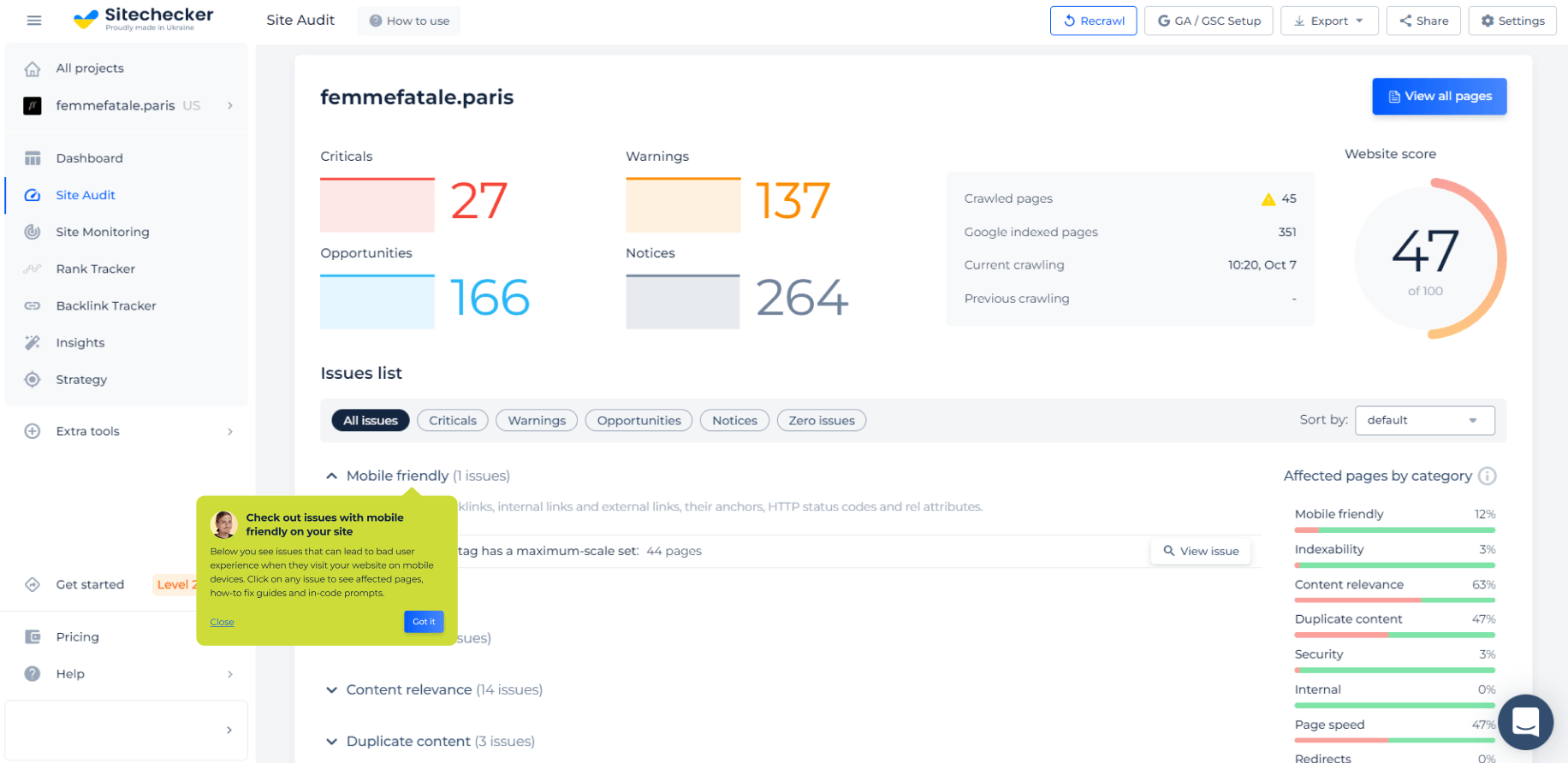The image size is (1568, 763).
Task: Filter issues by Notices
Action: click(x=734, y=420)
